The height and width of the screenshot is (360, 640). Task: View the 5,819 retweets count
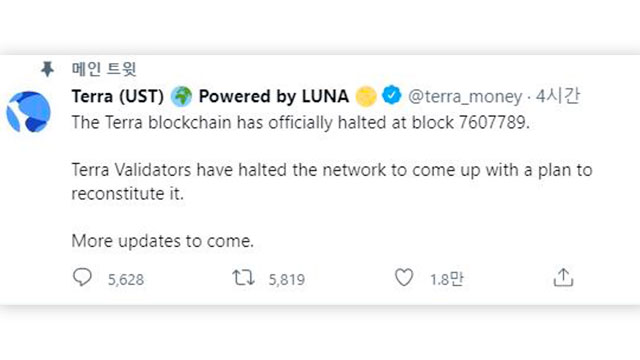pos(287,280)
